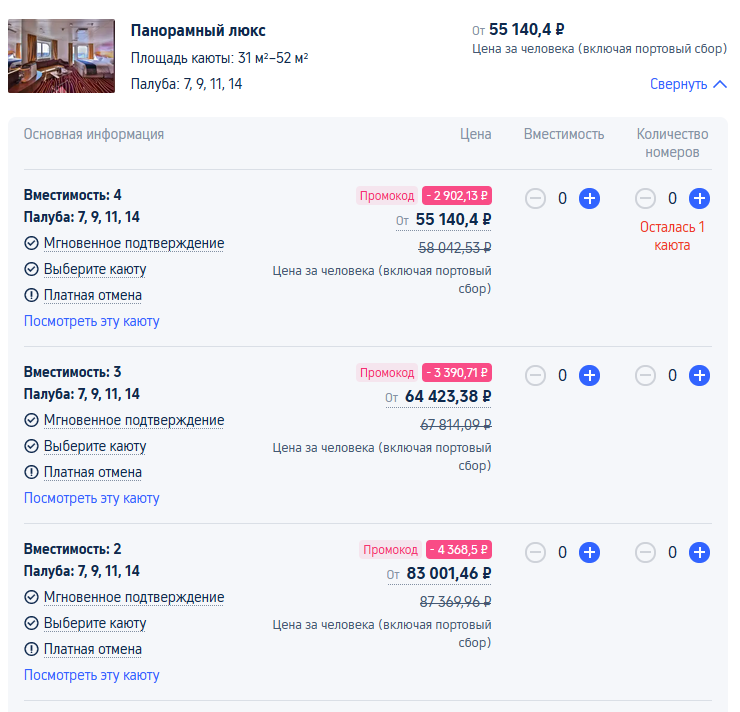Open Посмотреть эту каюту for capacity 2
The height and width of the screenshot is (712, 740).
pyautogui.click(x=92, y=675)
